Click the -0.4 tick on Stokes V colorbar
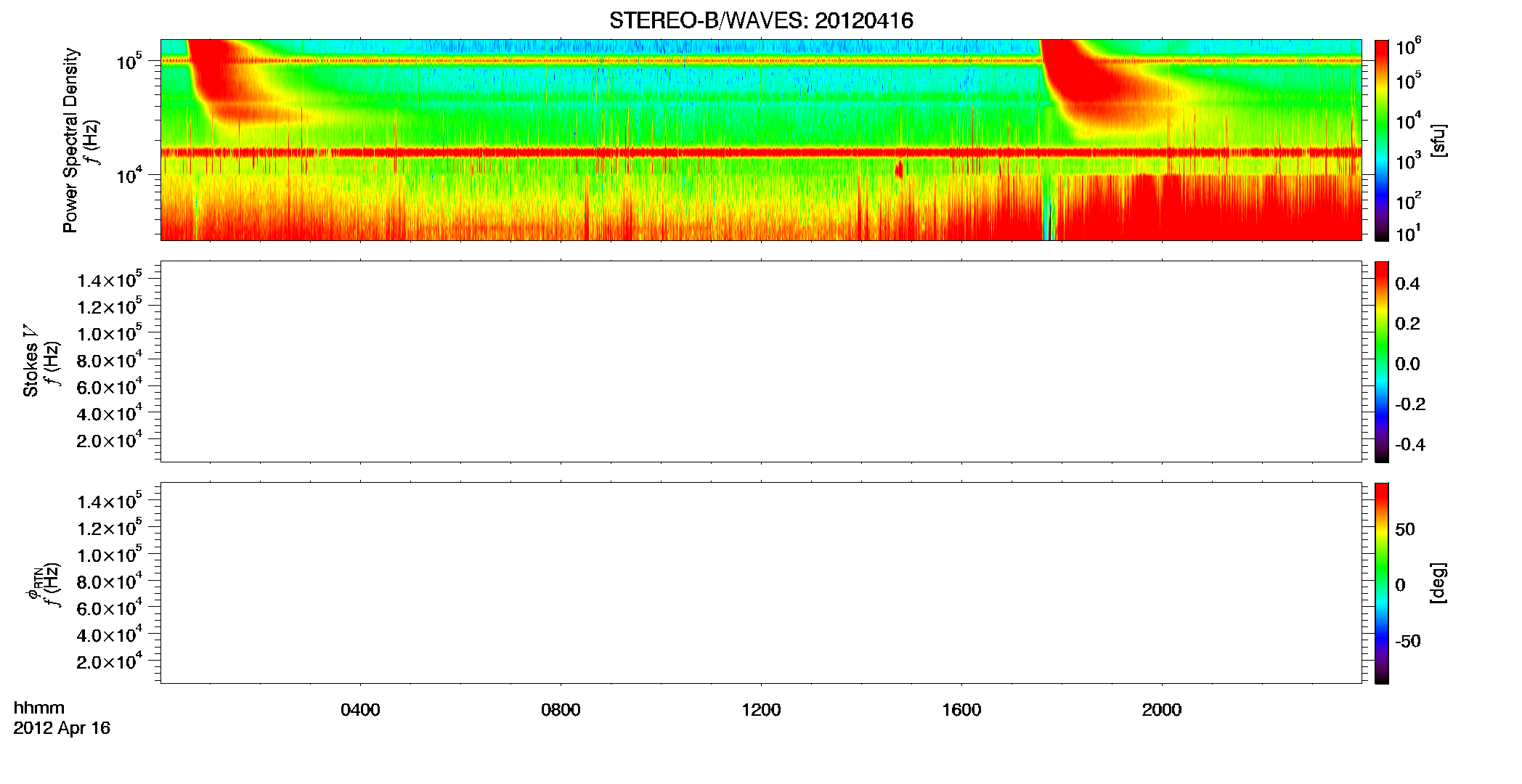 [1410, 445]
